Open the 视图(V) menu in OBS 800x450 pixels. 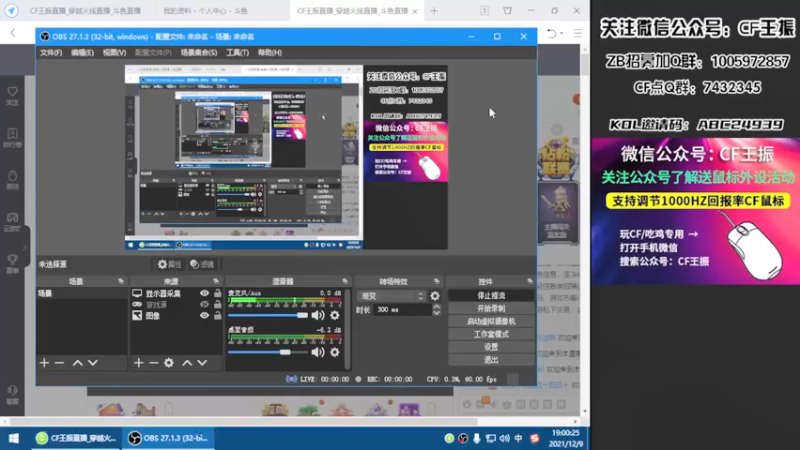coord(114,53)
